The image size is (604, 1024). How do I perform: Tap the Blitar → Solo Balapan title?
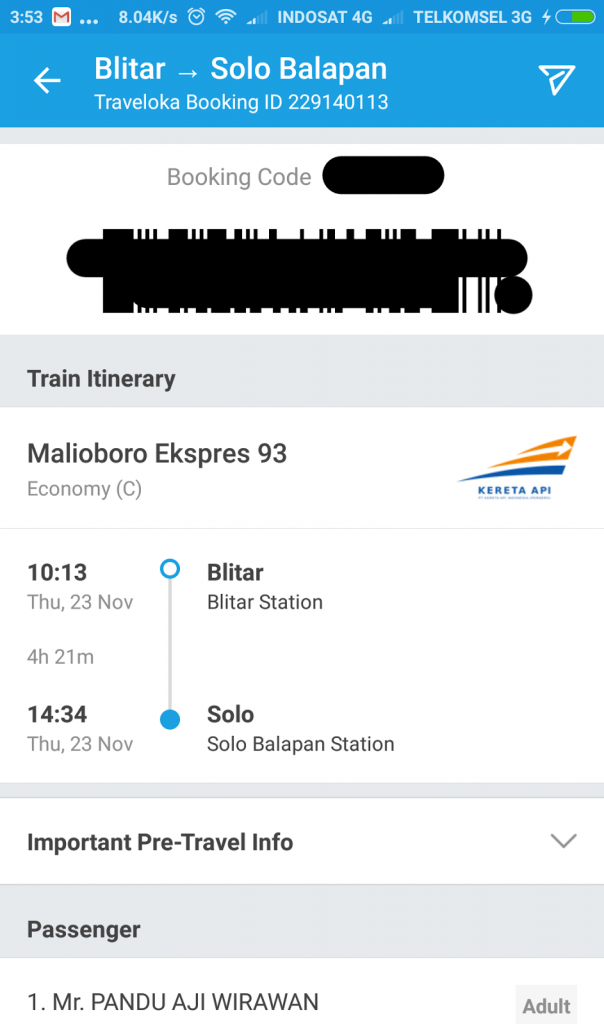point(241,69)
